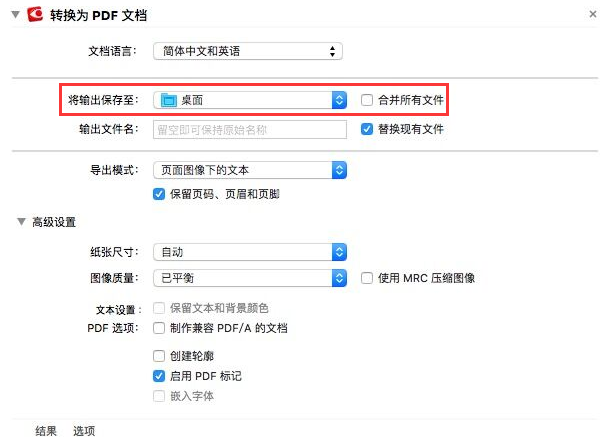Disable the 启用 PDF 标记 checkbox
612x442 pixels.
(x=159, y=376)
